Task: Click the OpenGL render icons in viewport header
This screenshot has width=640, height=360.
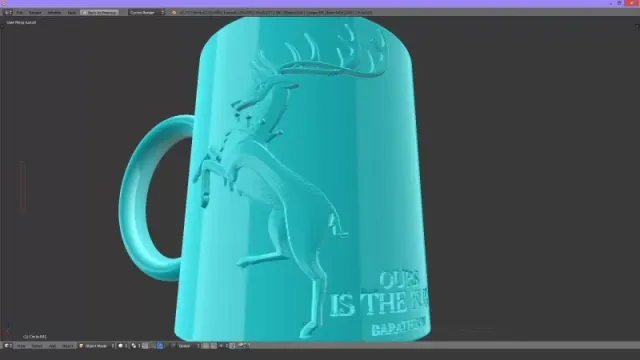Action: (x=243, y=346)
